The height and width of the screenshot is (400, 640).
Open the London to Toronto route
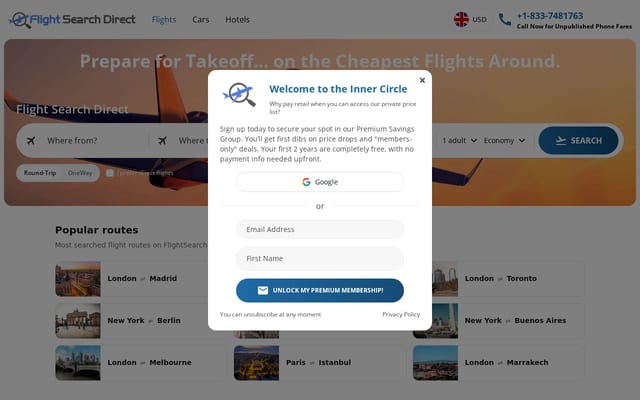(x=500, y=278)
